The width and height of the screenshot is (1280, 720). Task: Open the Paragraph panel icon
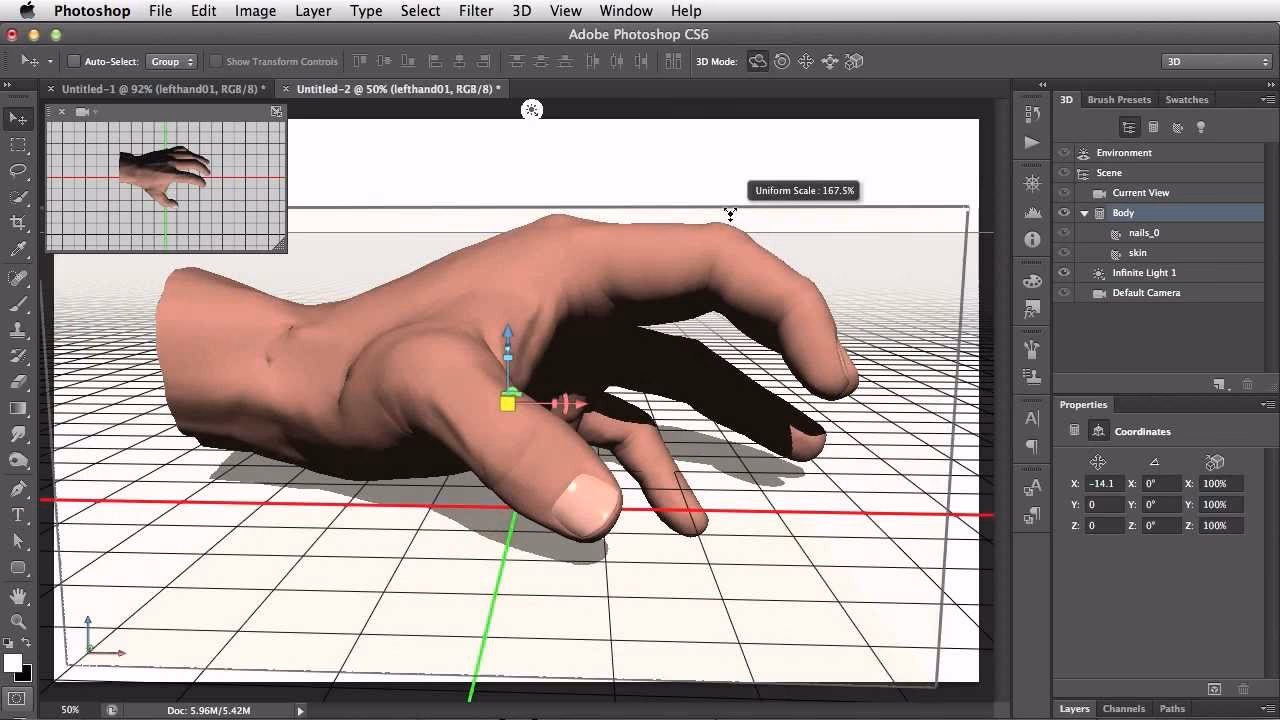click(x=1032, y=446)
